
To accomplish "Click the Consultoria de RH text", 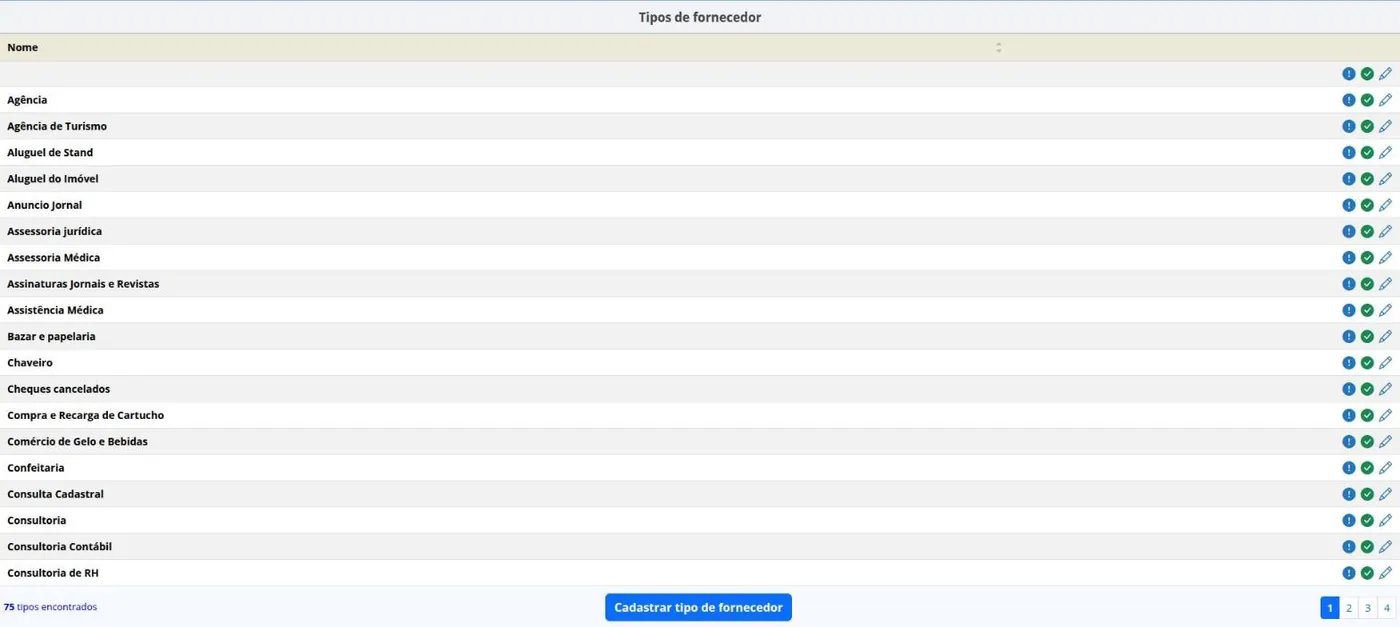I will pyautogui.click(x=53, y=573).
